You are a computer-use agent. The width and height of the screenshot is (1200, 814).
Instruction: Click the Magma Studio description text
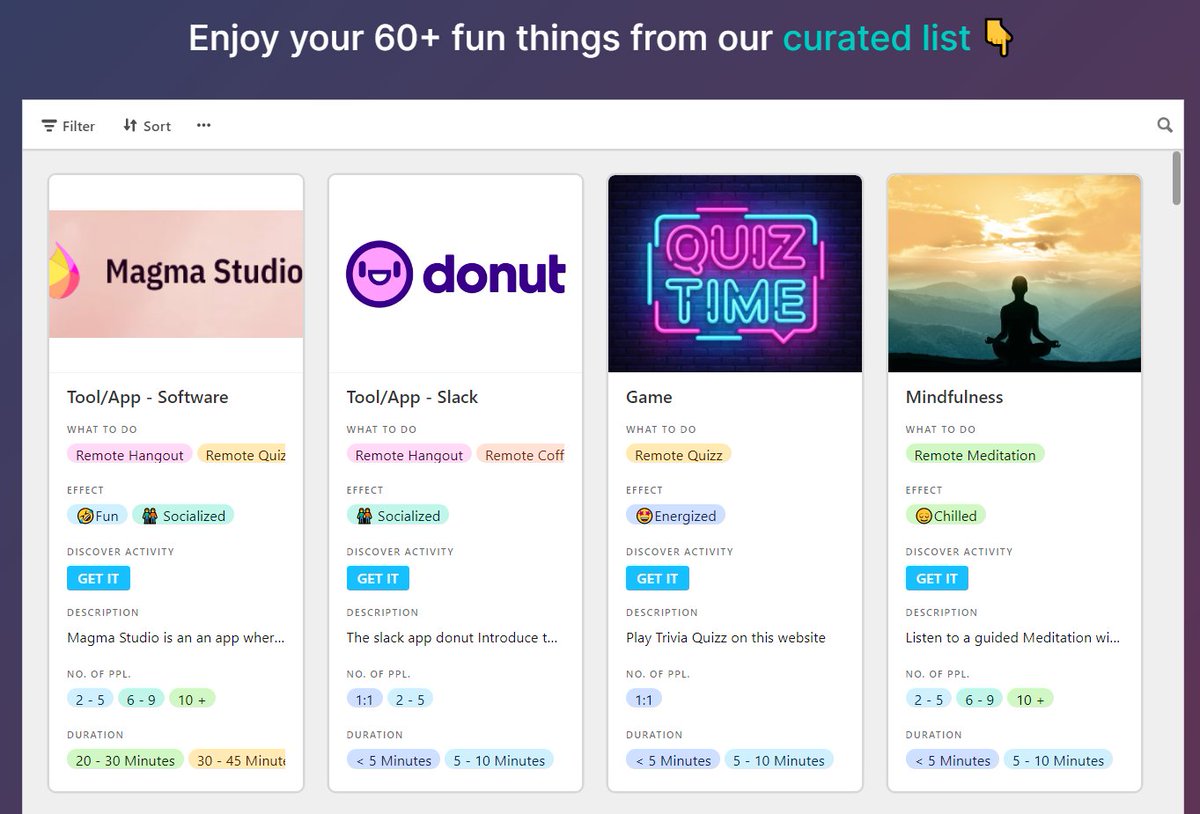pos(176,637)
